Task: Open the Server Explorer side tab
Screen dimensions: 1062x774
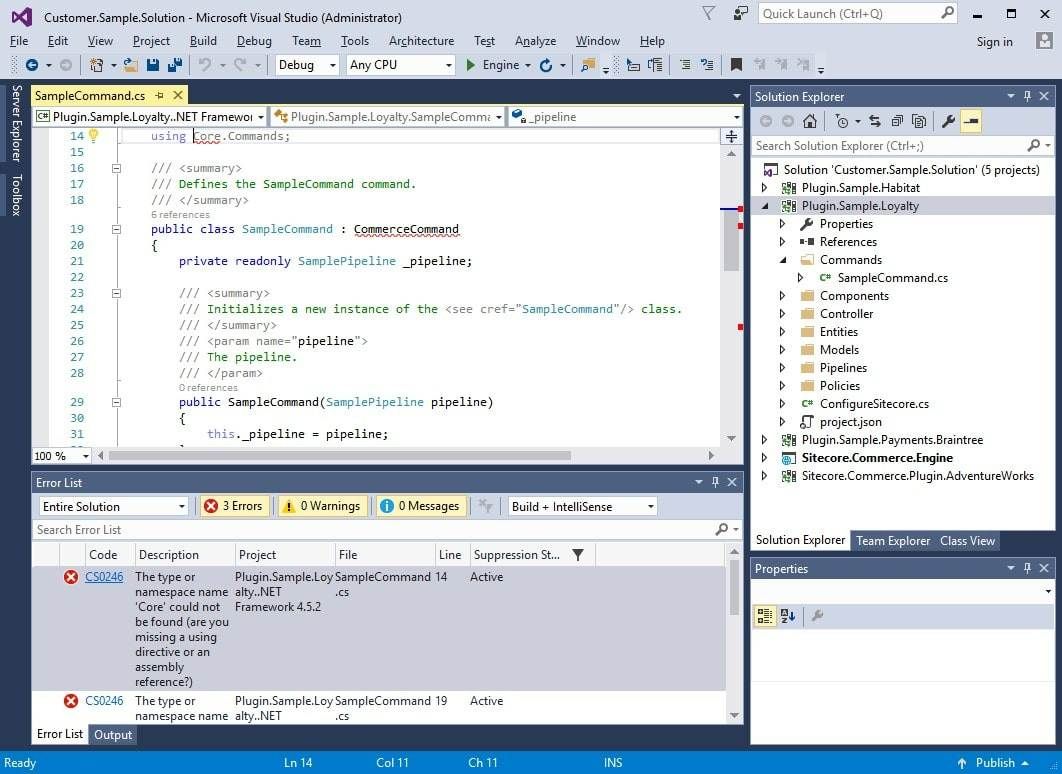Action: tap(17, 123)
